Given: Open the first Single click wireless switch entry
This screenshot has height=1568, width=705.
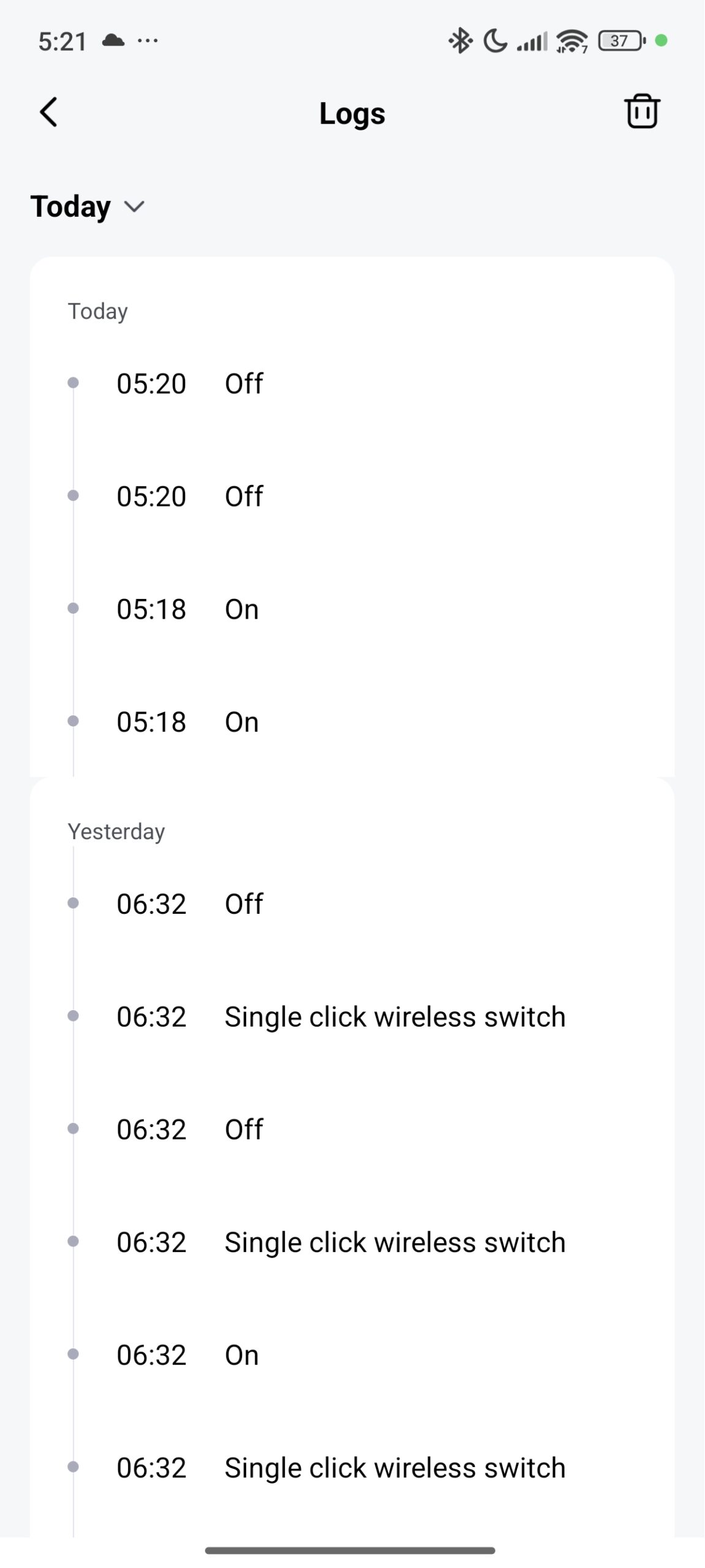Looking at the screenshot, I should tap(394, 1017).
